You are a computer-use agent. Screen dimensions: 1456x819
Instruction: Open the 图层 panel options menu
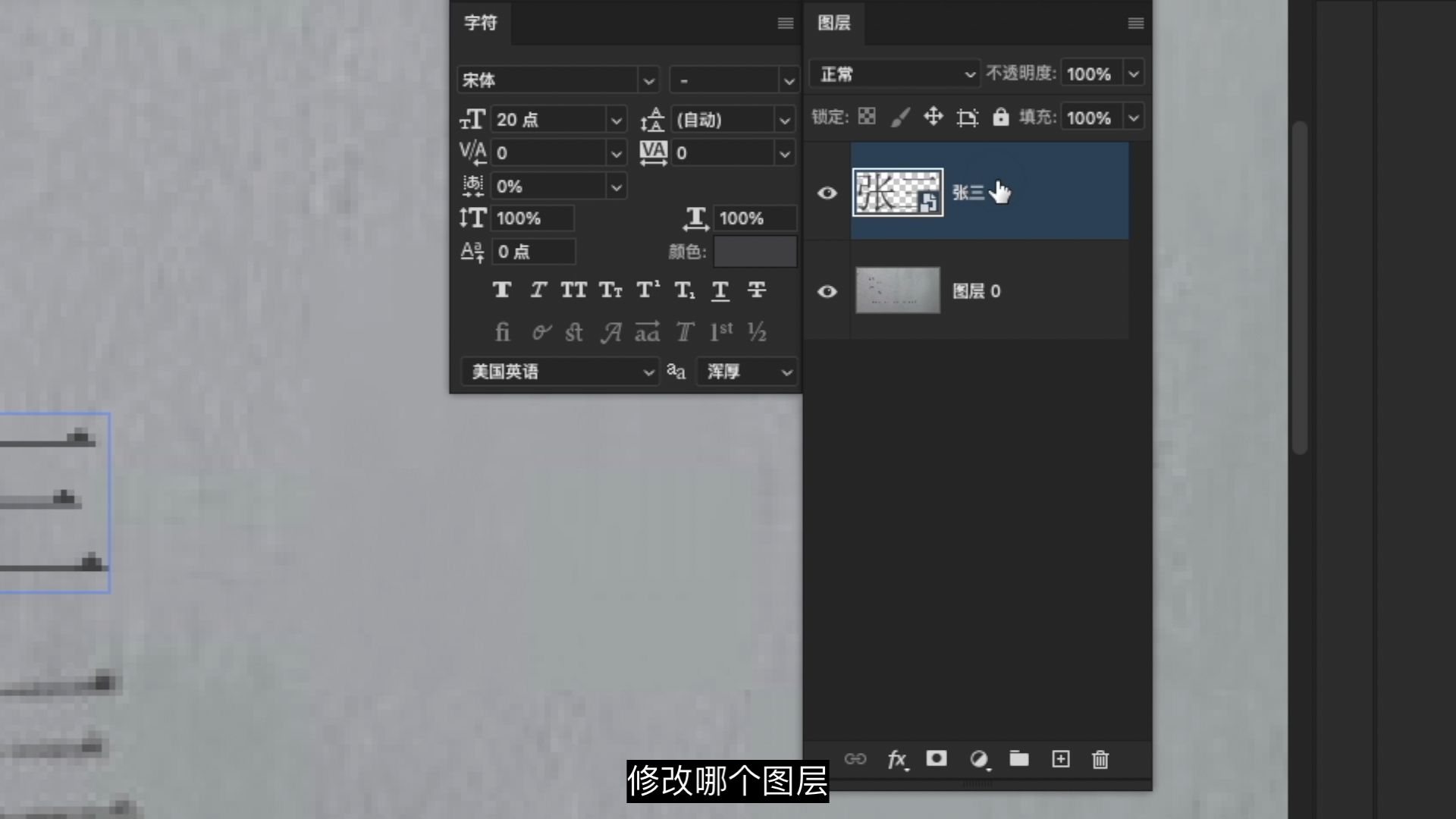click(1135, 24)
